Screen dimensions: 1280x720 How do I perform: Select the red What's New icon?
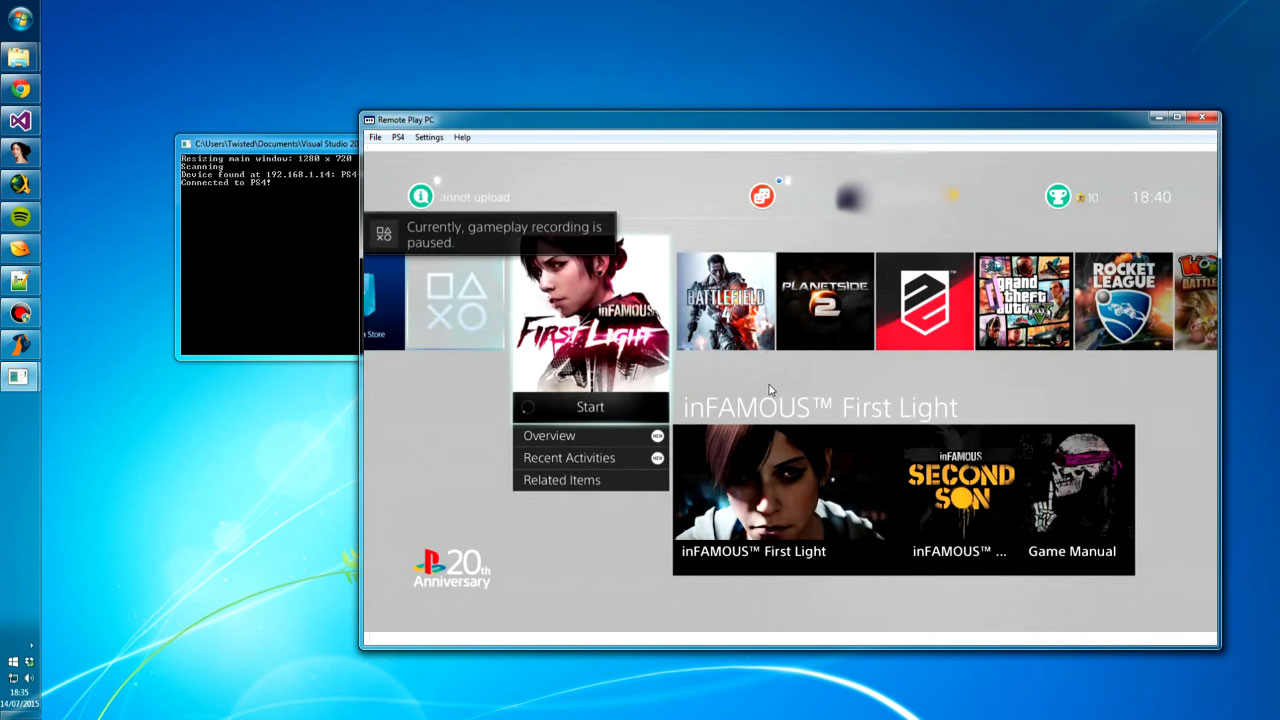[762, 196]
